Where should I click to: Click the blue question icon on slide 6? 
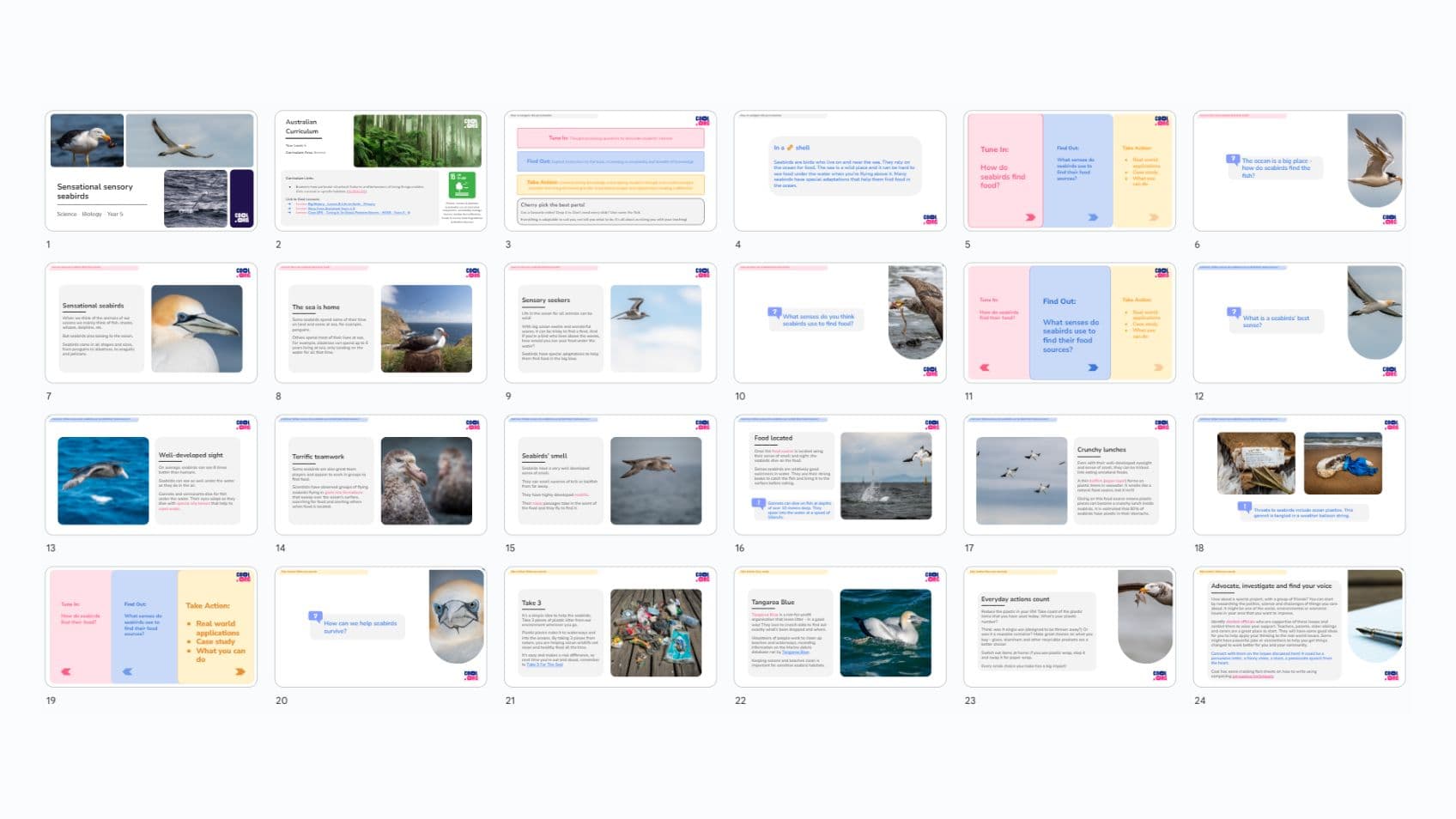pos(1233,159)
